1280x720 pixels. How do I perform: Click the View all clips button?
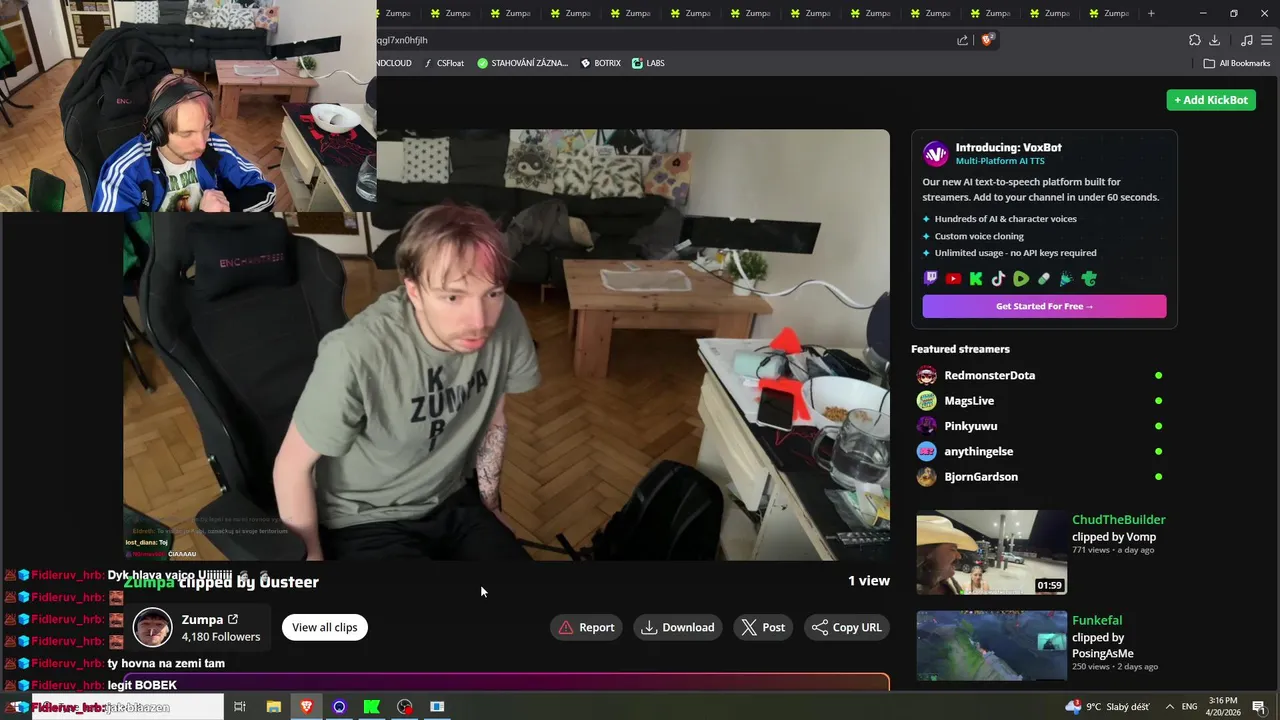tap(324, 627)
